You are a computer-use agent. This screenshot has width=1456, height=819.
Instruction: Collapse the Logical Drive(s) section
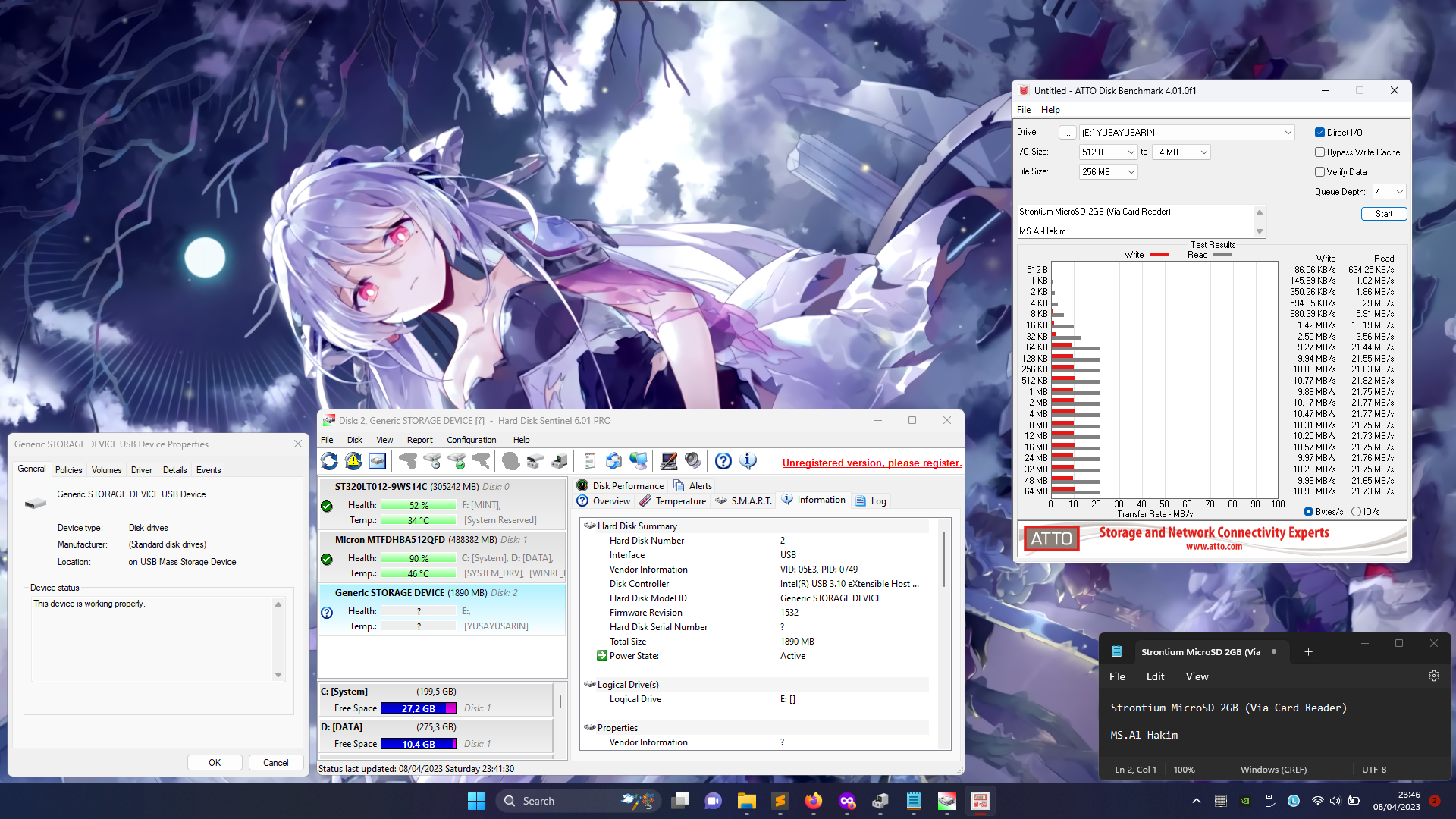coord(589,685)
